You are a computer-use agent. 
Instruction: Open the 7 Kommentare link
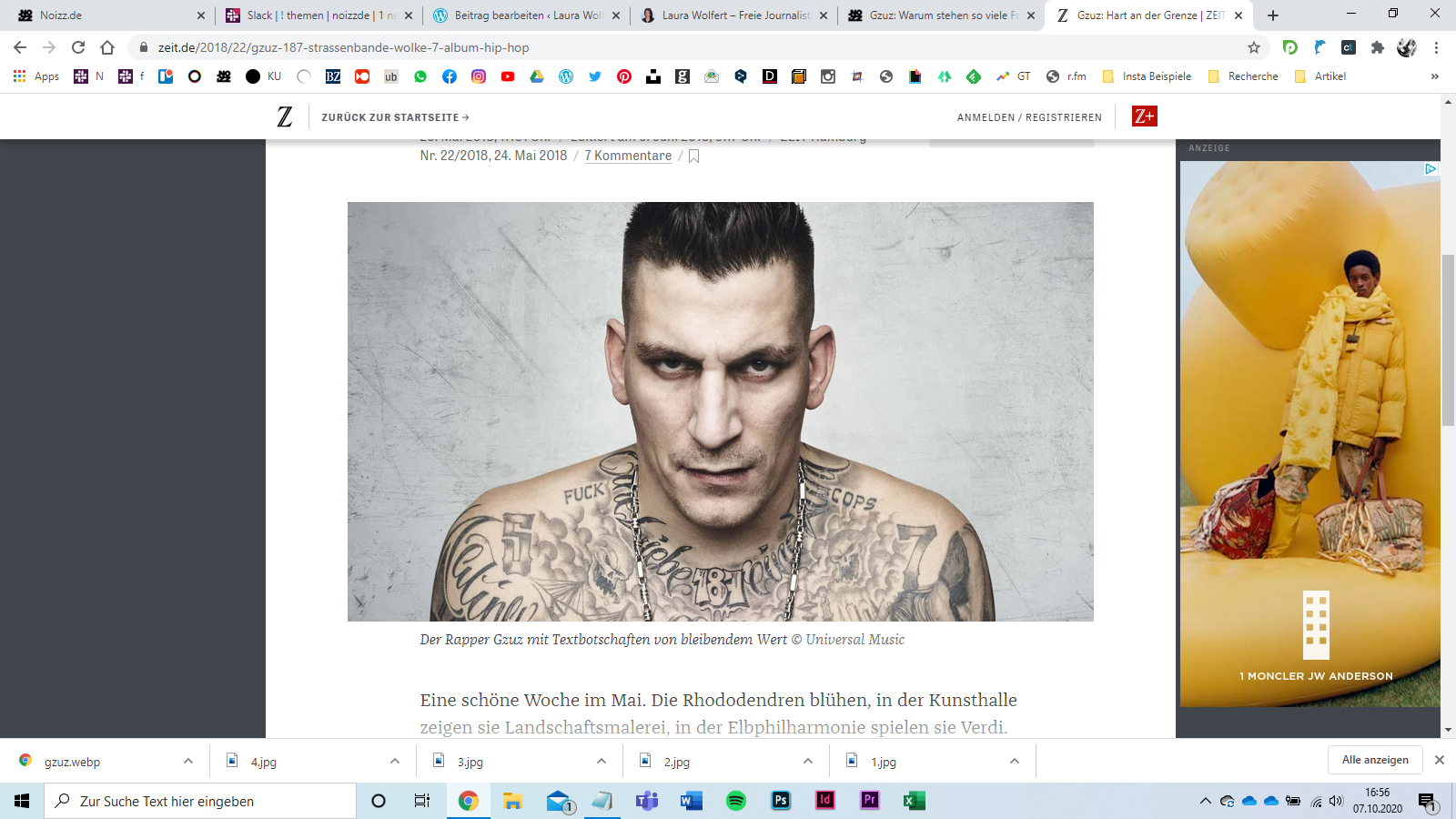click(x=628, y=156)
